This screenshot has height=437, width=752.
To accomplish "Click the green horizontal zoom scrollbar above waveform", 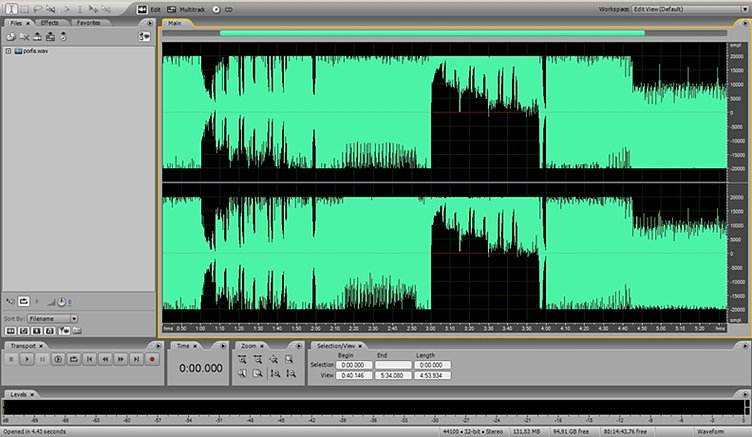I will click(x=431, y=33).
